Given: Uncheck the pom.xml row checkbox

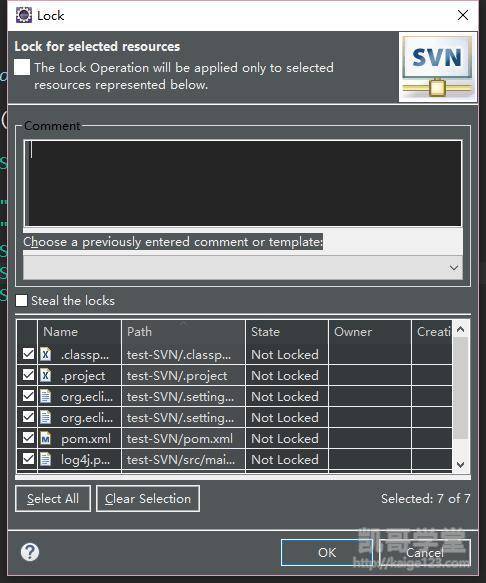Looking at the screenshot, I should pos(28,438).
